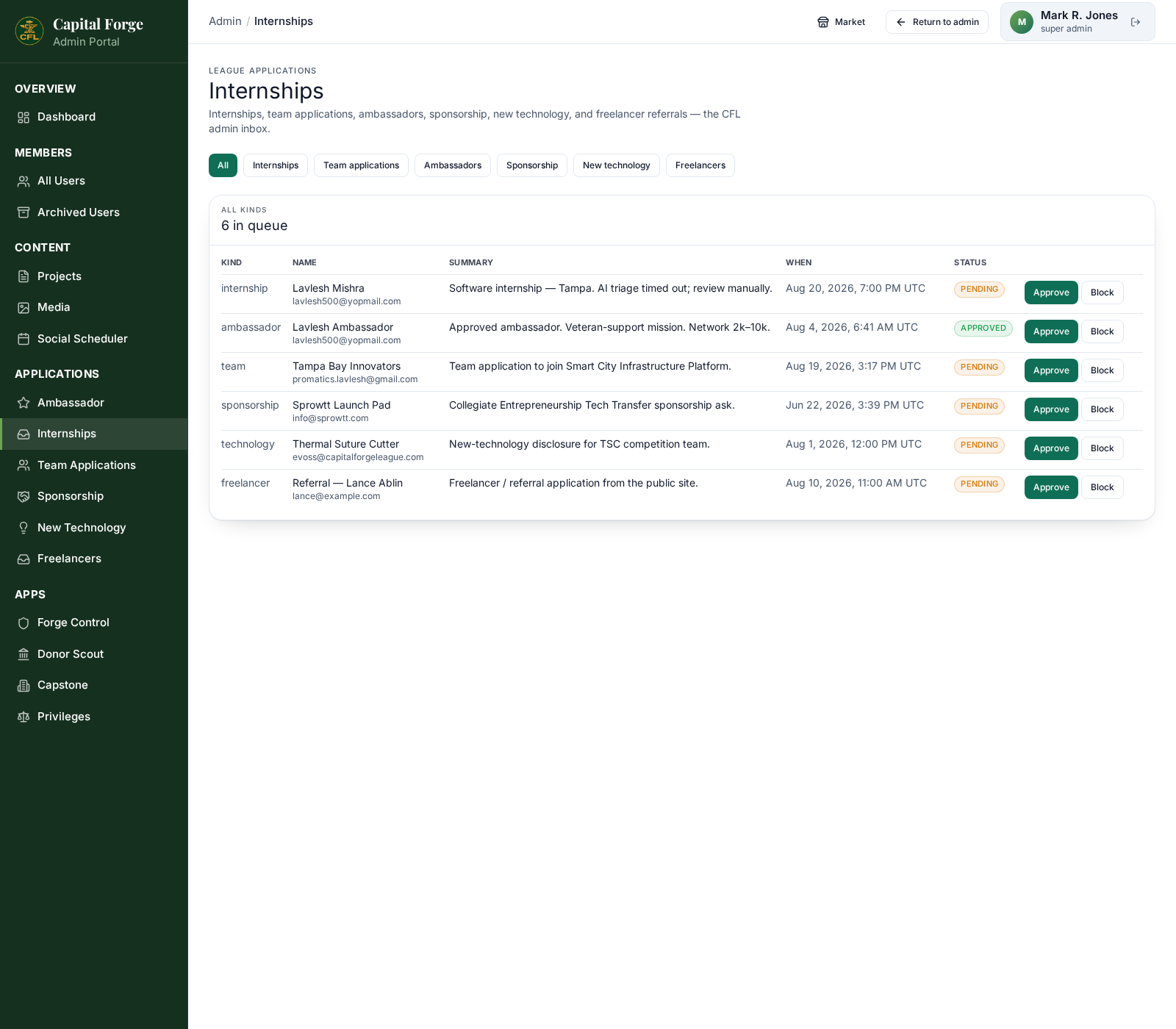Click the Mark R. Jones name

pyautogui.click(x=1079, y=15)
